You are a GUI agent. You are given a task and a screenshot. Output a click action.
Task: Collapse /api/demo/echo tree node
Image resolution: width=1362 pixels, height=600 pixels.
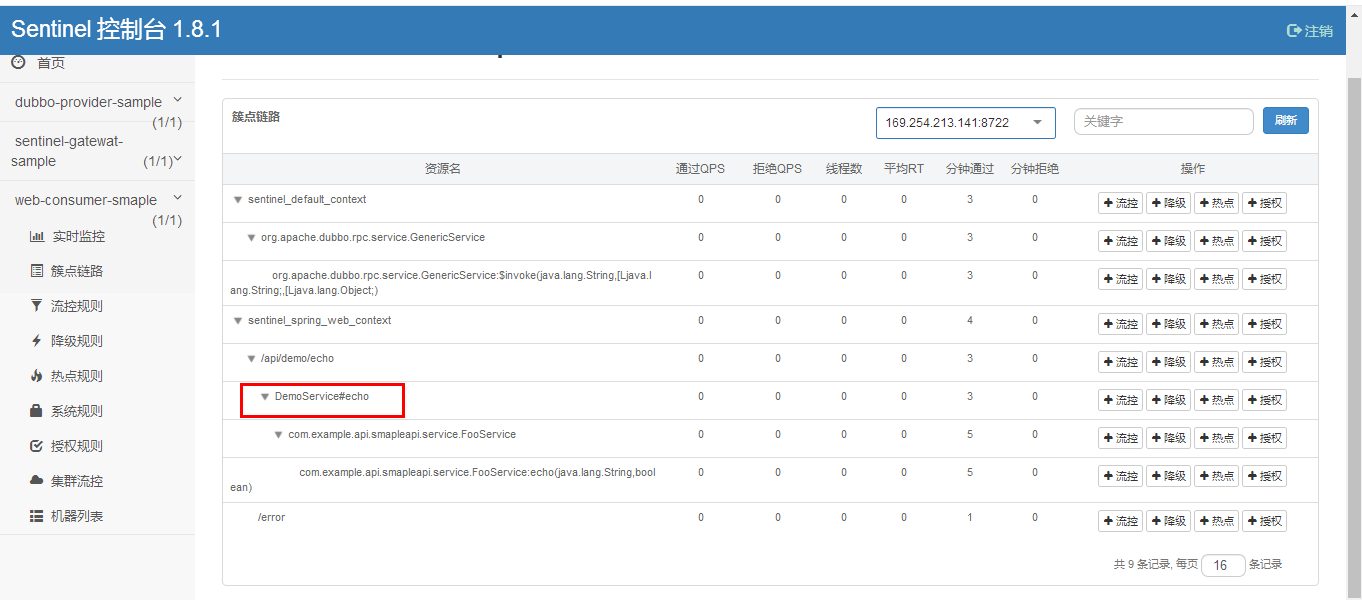[251, 358]
